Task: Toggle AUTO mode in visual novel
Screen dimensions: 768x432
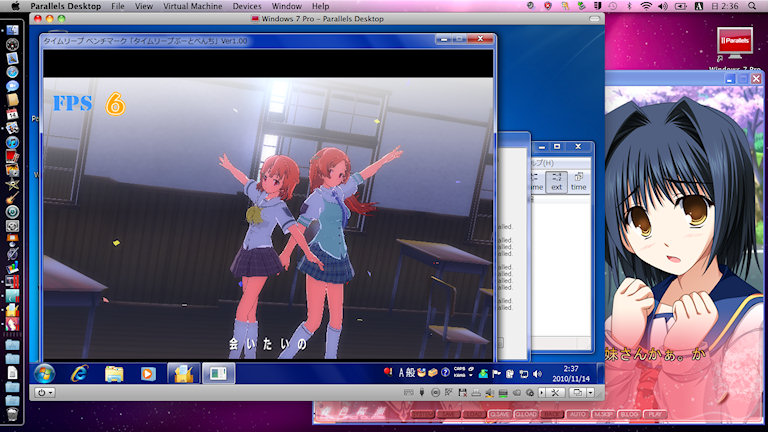Action: click(577, 414)
